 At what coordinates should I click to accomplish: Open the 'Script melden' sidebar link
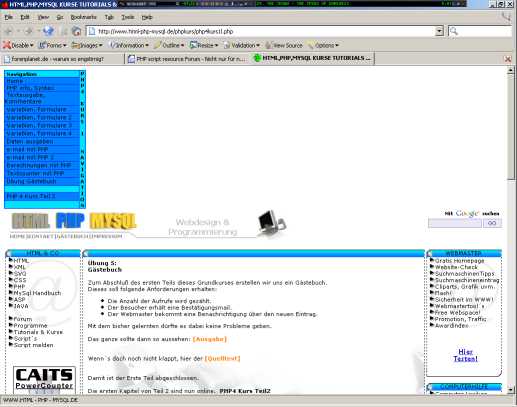pyautogui.click(x=33, y=345)
